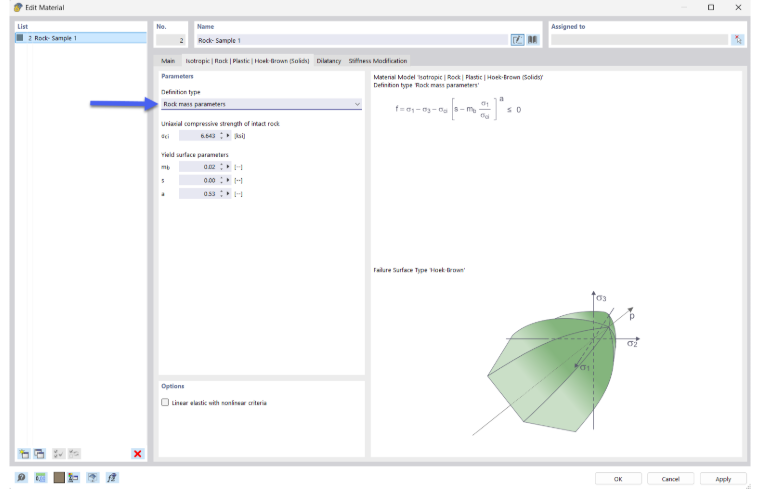Click the Apply button

tap(723, 479)
